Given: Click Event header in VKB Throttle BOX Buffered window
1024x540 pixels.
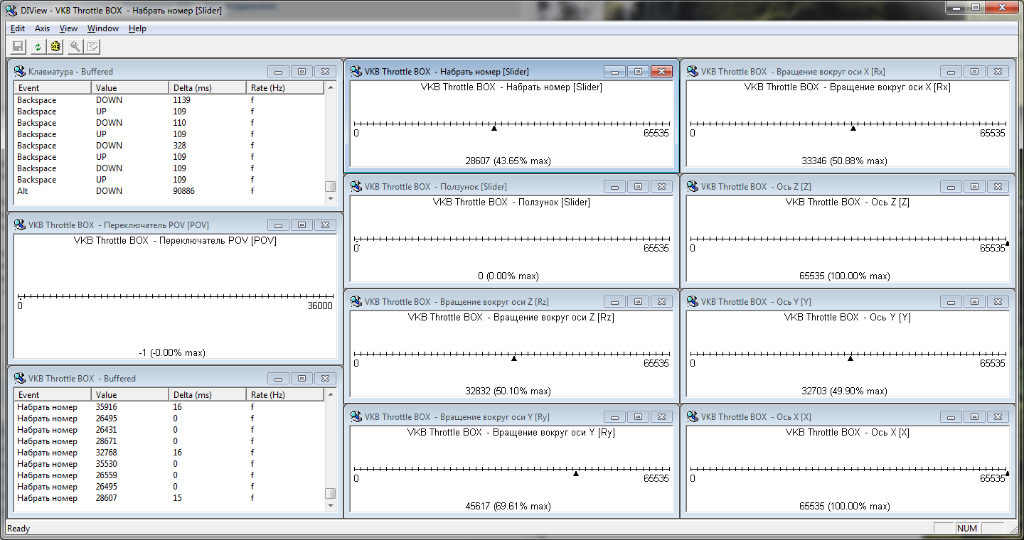Looking at the screenshot, I should tap(53, 394).
